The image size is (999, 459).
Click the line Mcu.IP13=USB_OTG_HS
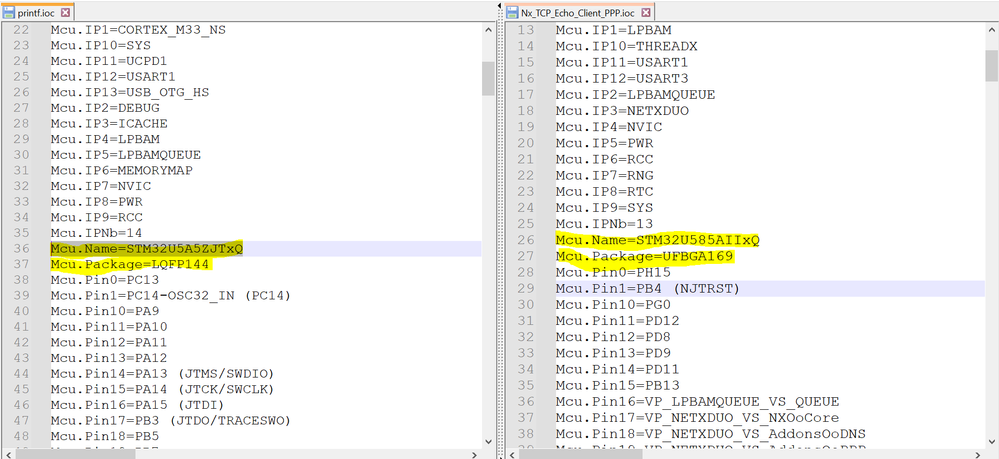pos(130,92)
